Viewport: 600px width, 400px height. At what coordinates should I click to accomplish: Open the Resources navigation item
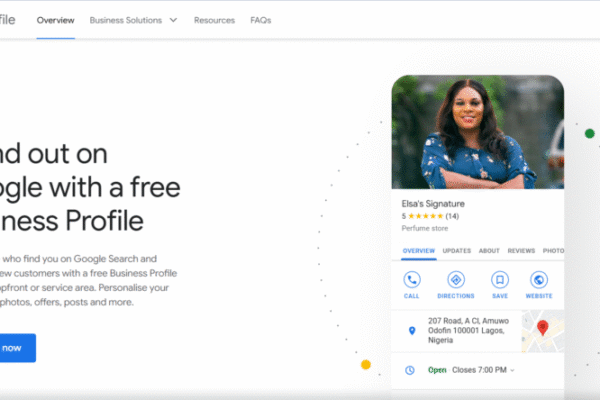pos(214,20)
